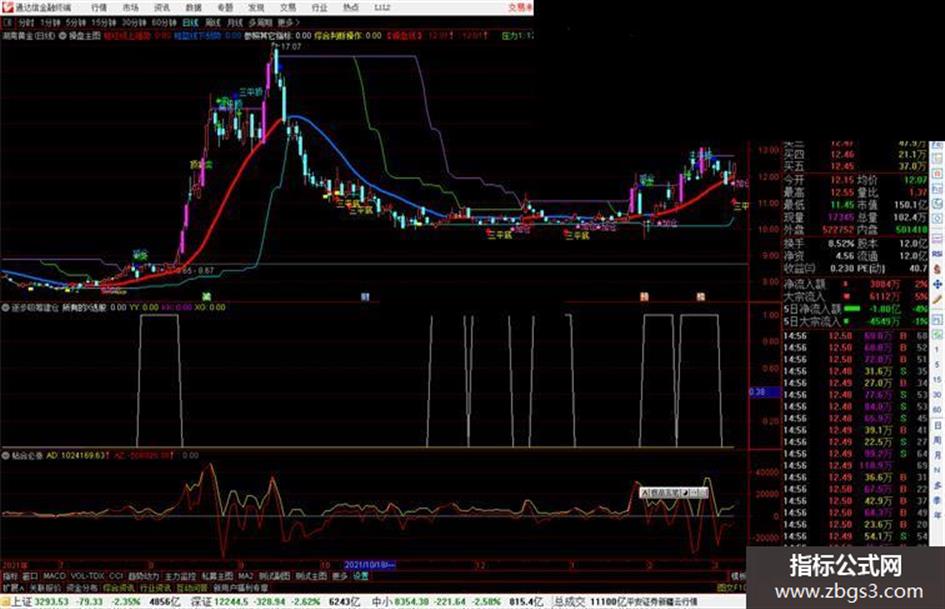Image resolution: width=945 pixels, height=609 pixels.
Task: Open the 综合资讯 tab
Action: 119,588
